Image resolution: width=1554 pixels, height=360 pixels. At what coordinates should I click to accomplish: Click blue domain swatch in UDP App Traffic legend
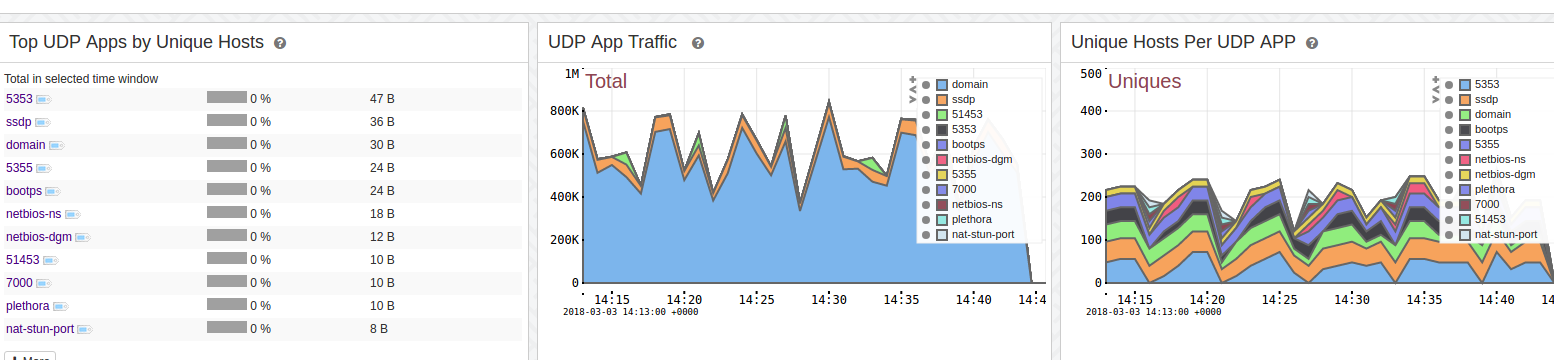(942, 85)
